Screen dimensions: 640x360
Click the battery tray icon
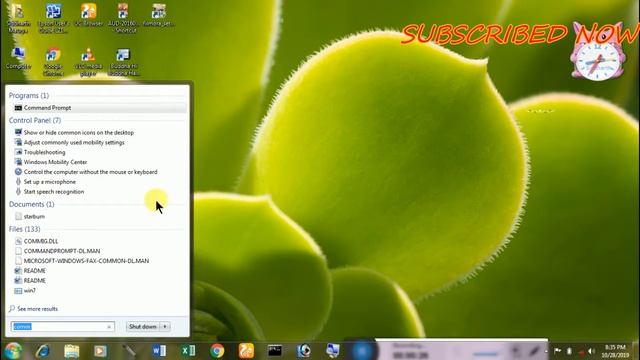569,351
